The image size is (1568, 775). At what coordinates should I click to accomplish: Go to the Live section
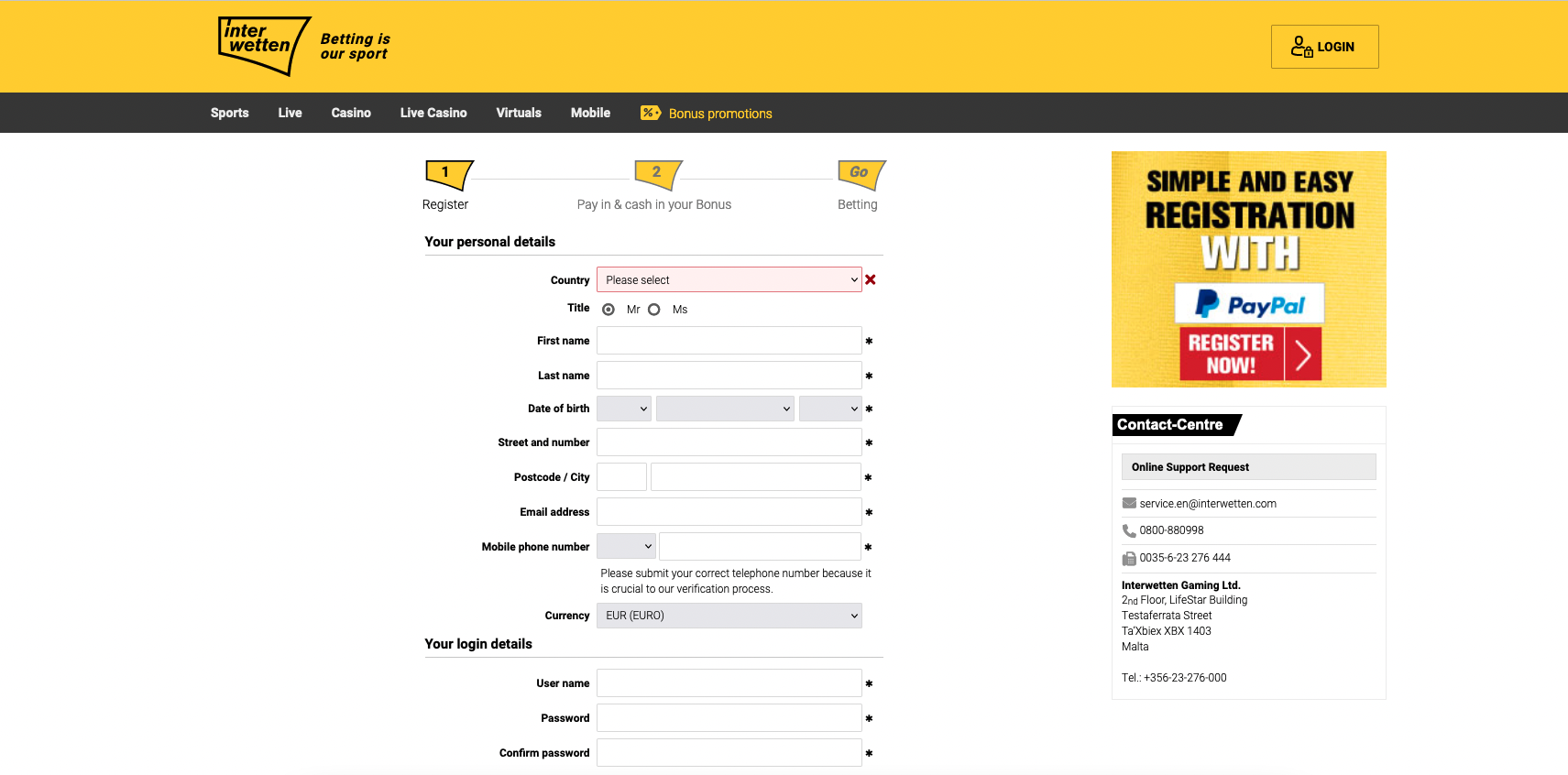[x=291, y=113]
